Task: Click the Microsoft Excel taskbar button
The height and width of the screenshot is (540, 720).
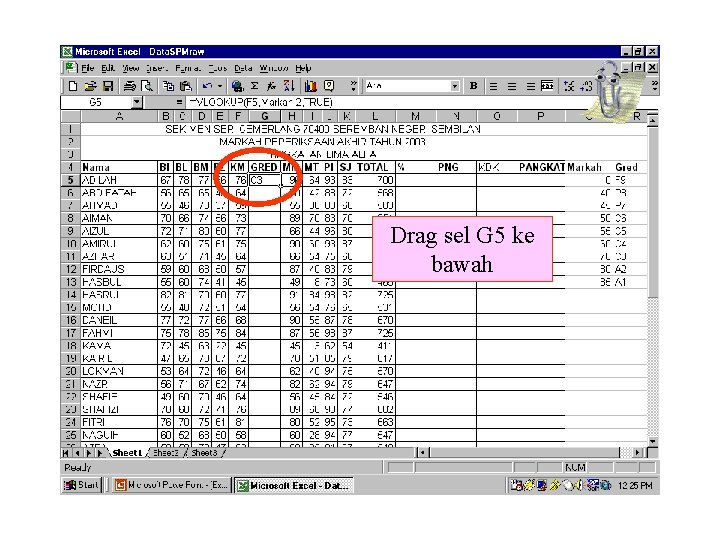Action: point(294,485)
